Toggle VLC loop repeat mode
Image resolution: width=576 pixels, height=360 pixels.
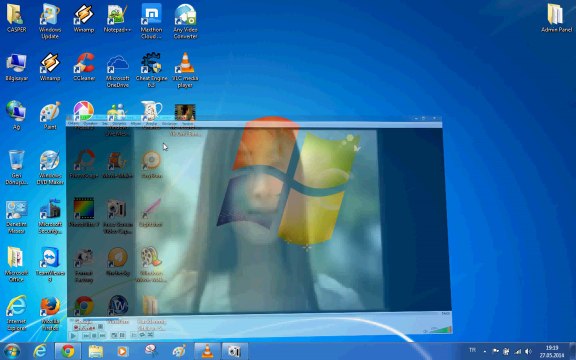(x=142, y=335)
